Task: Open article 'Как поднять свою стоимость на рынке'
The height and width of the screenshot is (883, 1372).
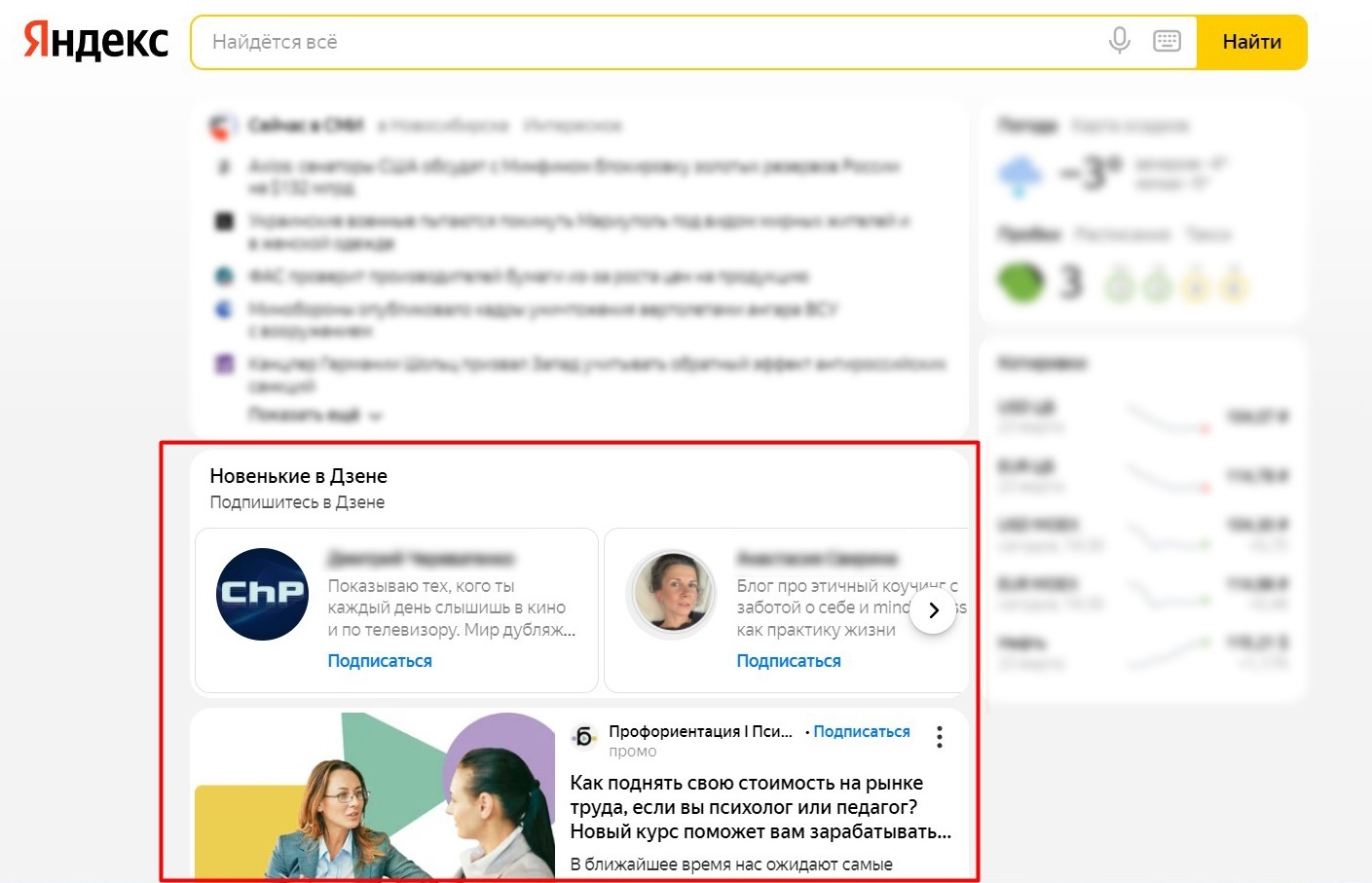Action: click(760, 807)
